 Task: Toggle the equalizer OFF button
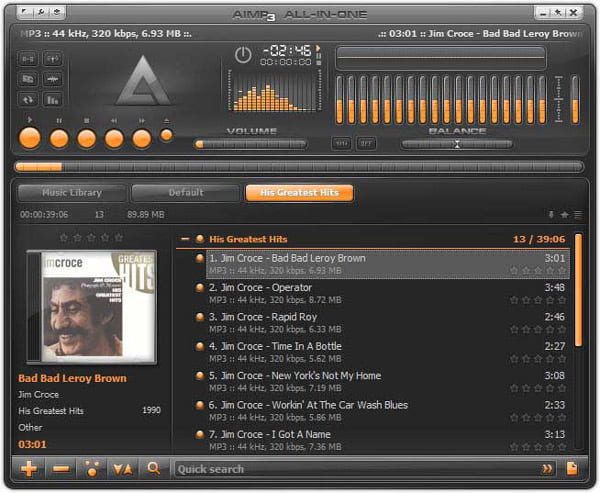tap(366, 143)
